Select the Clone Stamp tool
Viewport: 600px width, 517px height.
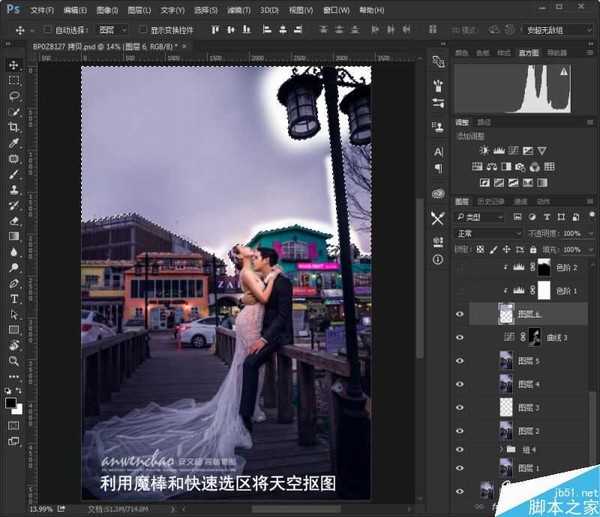14,189
